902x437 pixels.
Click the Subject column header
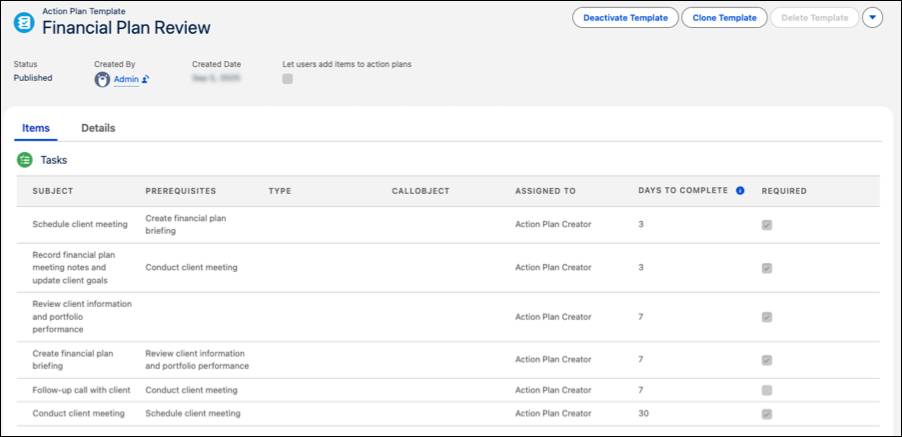53,190
